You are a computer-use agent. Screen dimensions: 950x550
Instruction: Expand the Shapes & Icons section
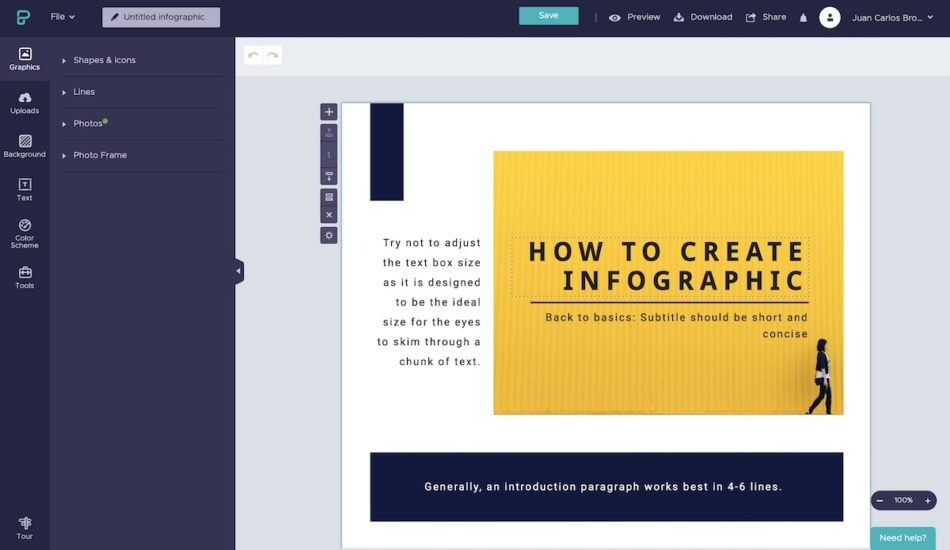(104, 60)
